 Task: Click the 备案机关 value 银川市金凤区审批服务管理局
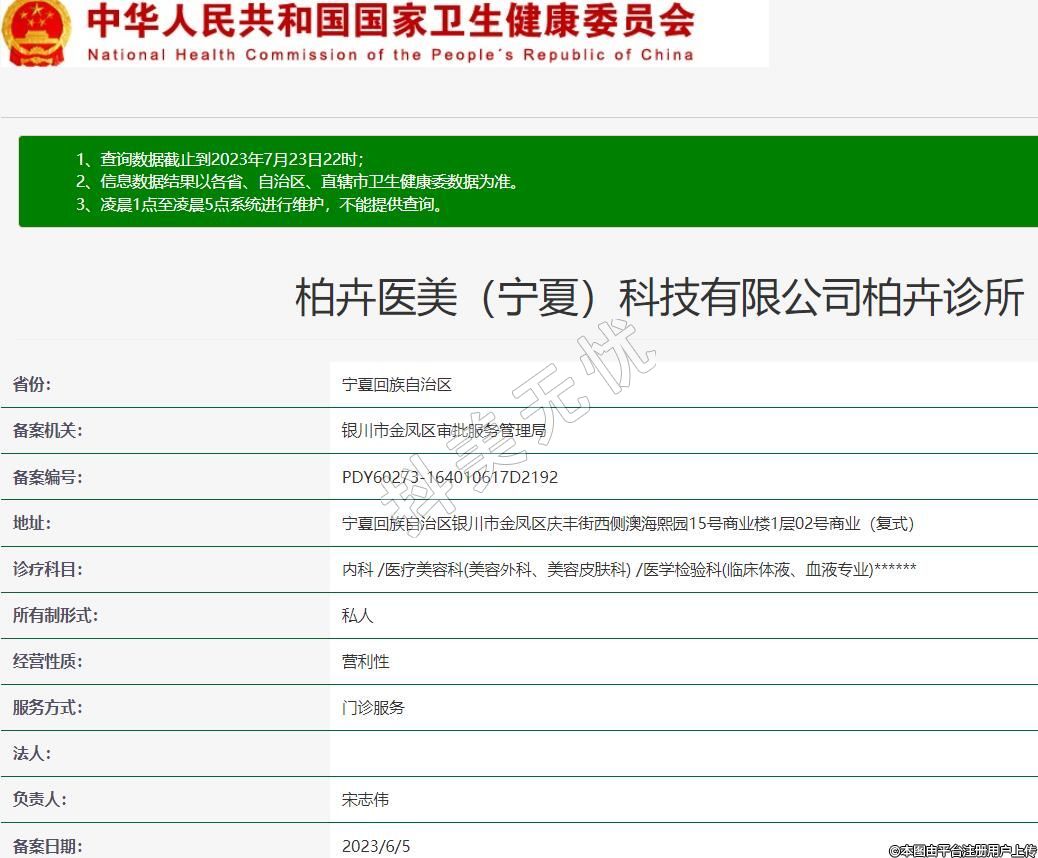tap(443, 431)
